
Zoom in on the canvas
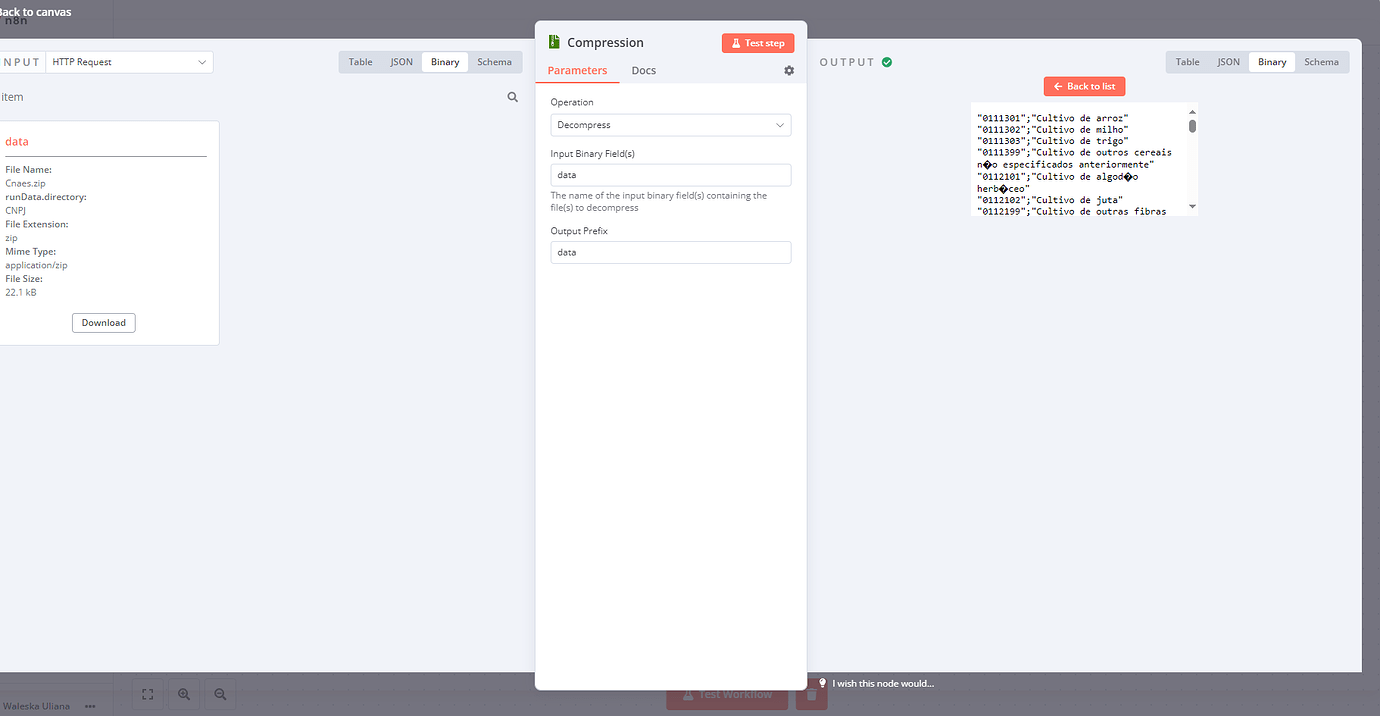pos(184,694)
